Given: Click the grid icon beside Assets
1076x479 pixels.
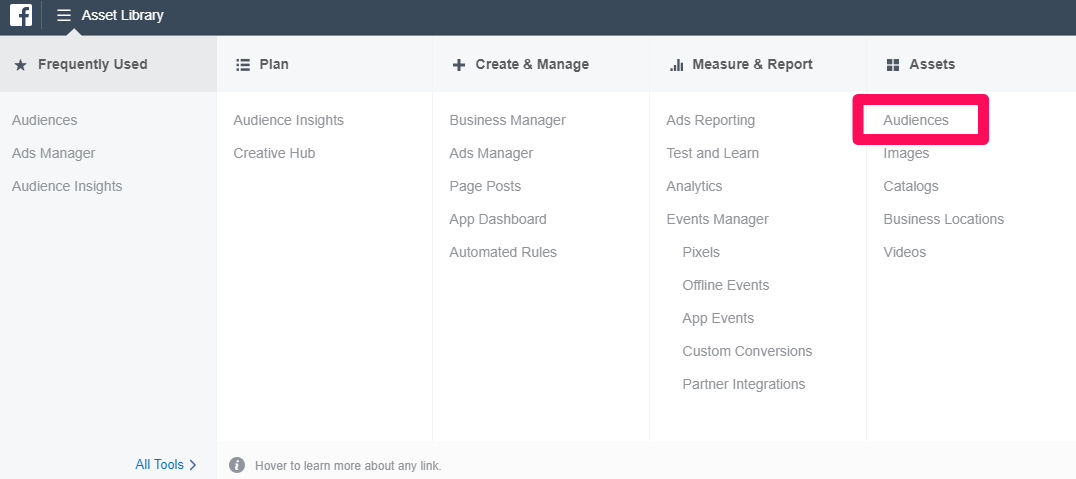Looking at the screenshot, I should click(893, 65).
